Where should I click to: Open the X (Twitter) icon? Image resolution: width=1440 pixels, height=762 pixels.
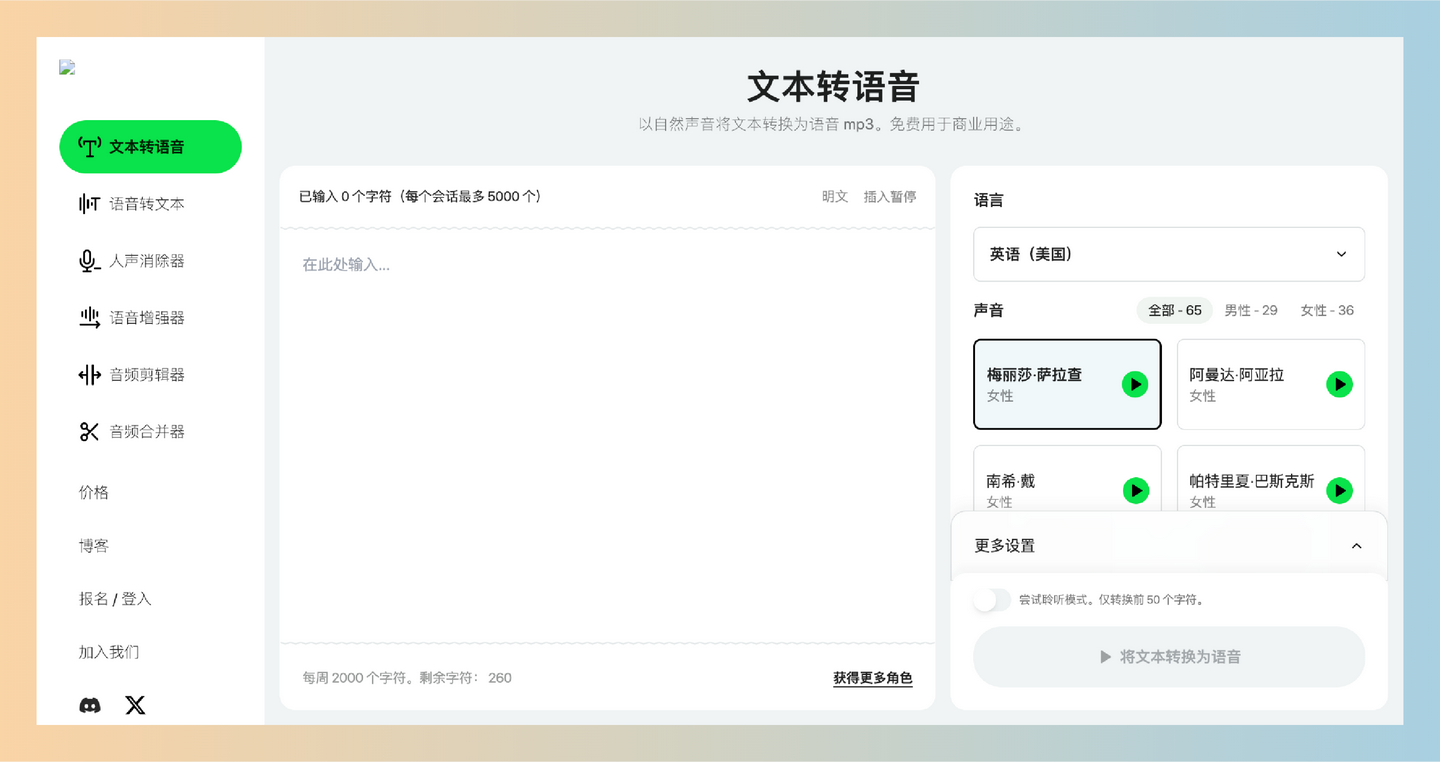(x=134, y=705)
